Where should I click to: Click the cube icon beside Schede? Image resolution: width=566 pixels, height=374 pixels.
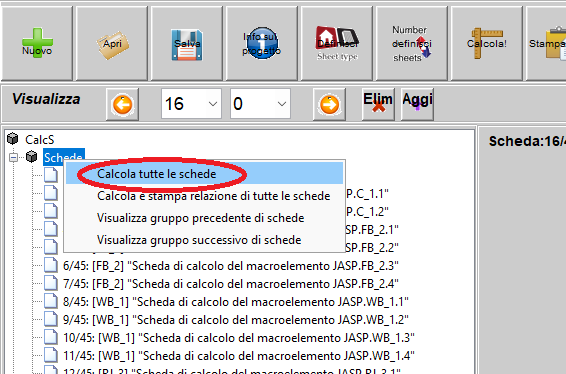click(x=32, y=156)
